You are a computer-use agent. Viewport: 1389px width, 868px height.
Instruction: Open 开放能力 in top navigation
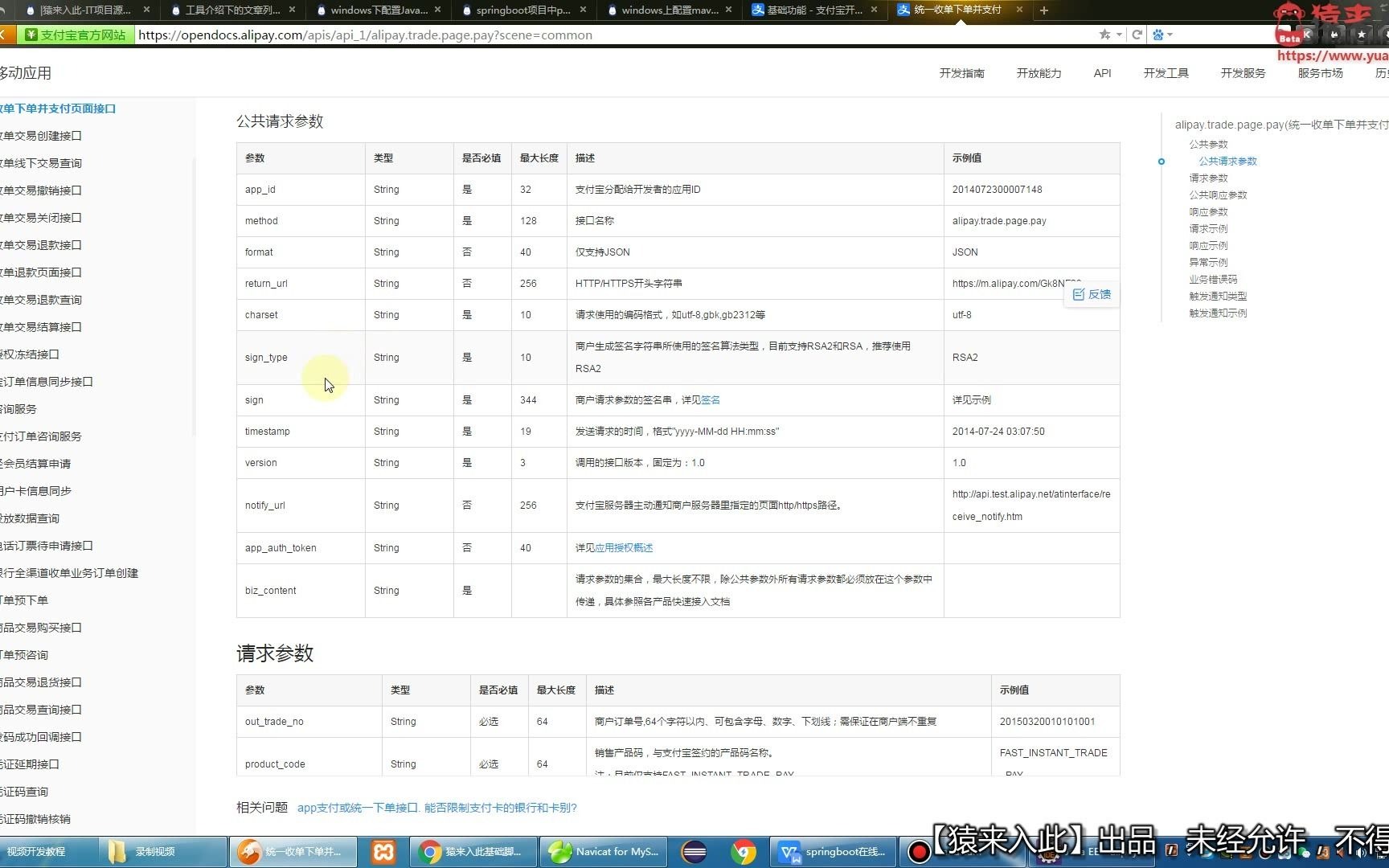[x=1039, y=73]
